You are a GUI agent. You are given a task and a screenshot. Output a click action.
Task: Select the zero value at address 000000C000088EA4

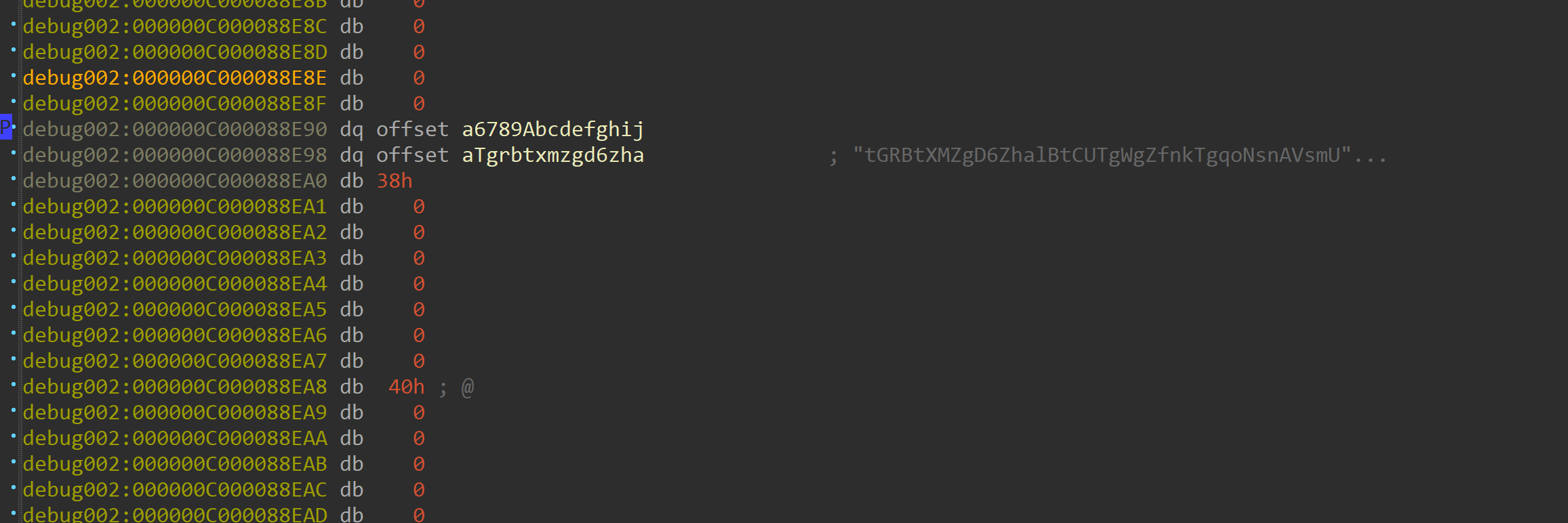[x=419, y=284]
